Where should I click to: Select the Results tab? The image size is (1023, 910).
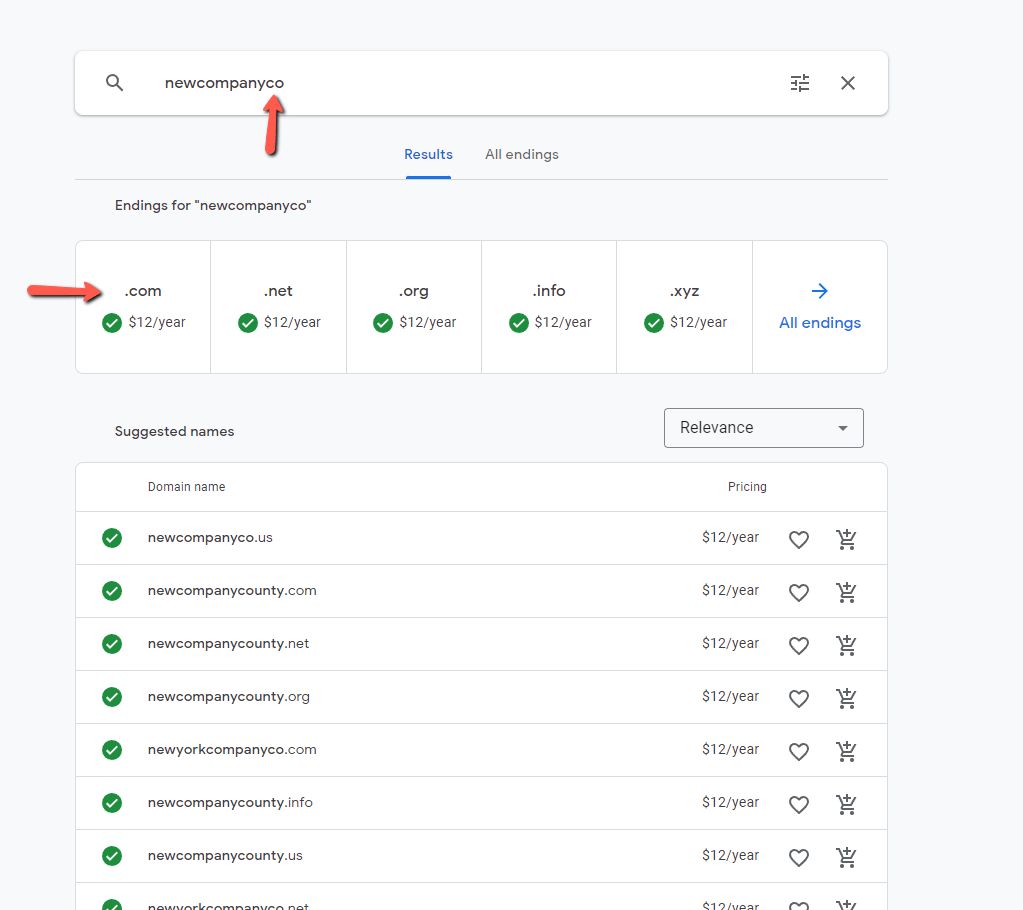click(x=428, y=155)
